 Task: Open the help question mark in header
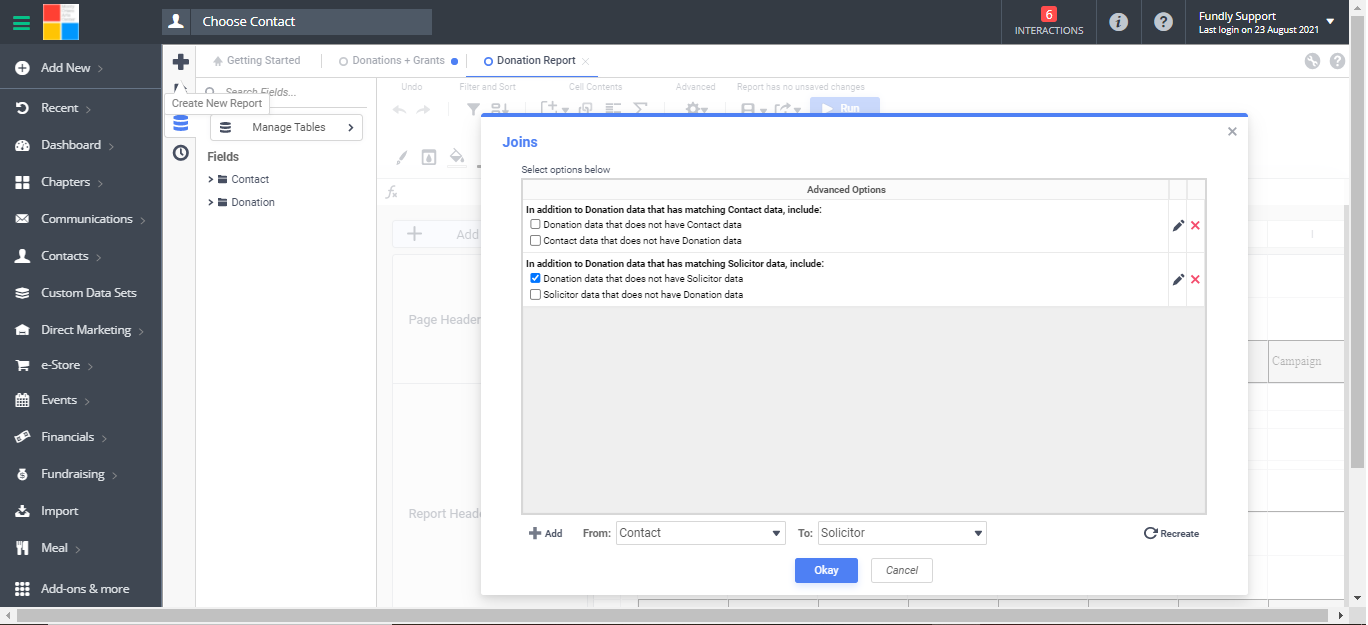pos(1163,22)
